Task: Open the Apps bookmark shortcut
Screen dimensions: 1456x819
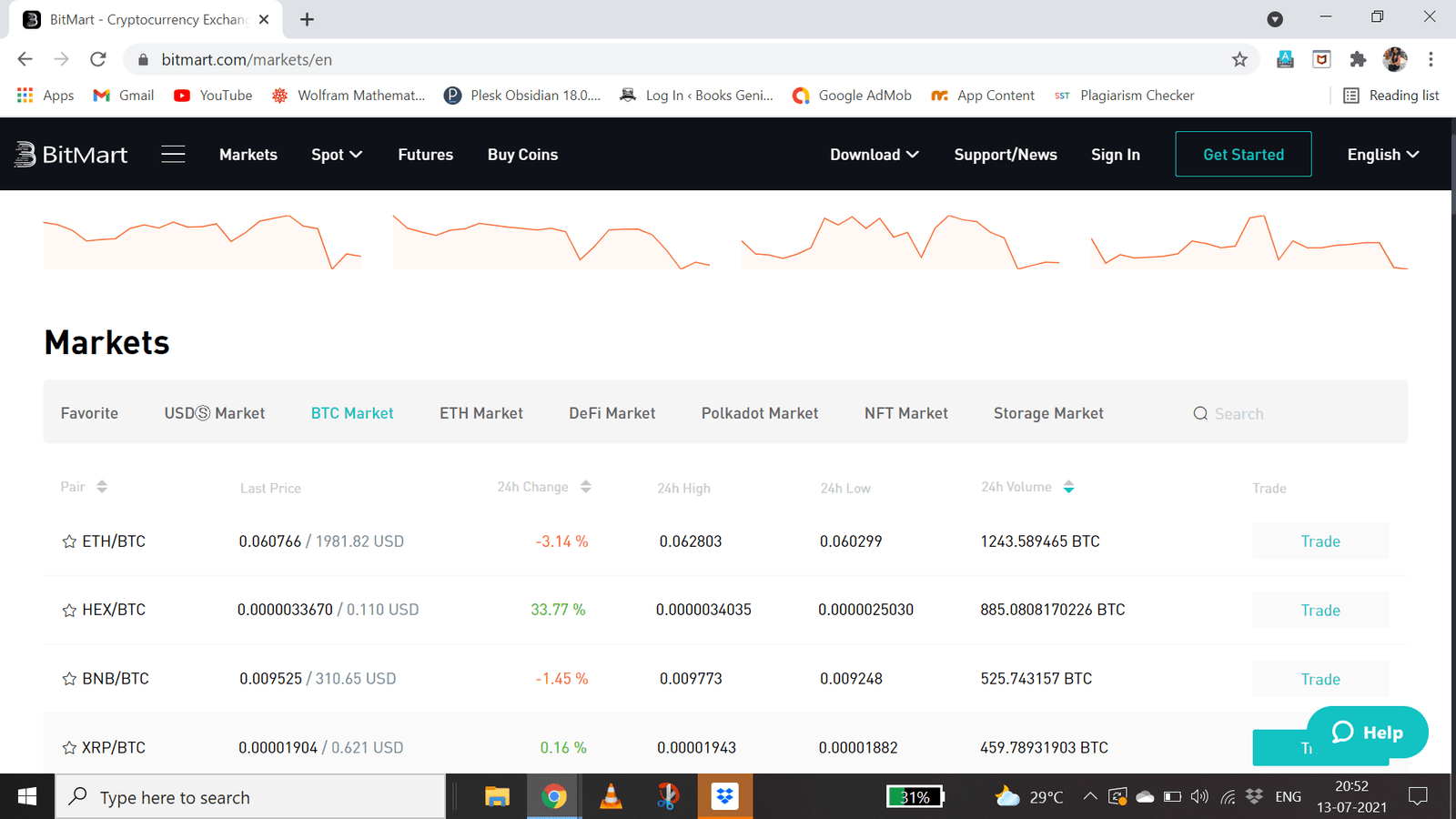Action: click(x=45, y=96)
